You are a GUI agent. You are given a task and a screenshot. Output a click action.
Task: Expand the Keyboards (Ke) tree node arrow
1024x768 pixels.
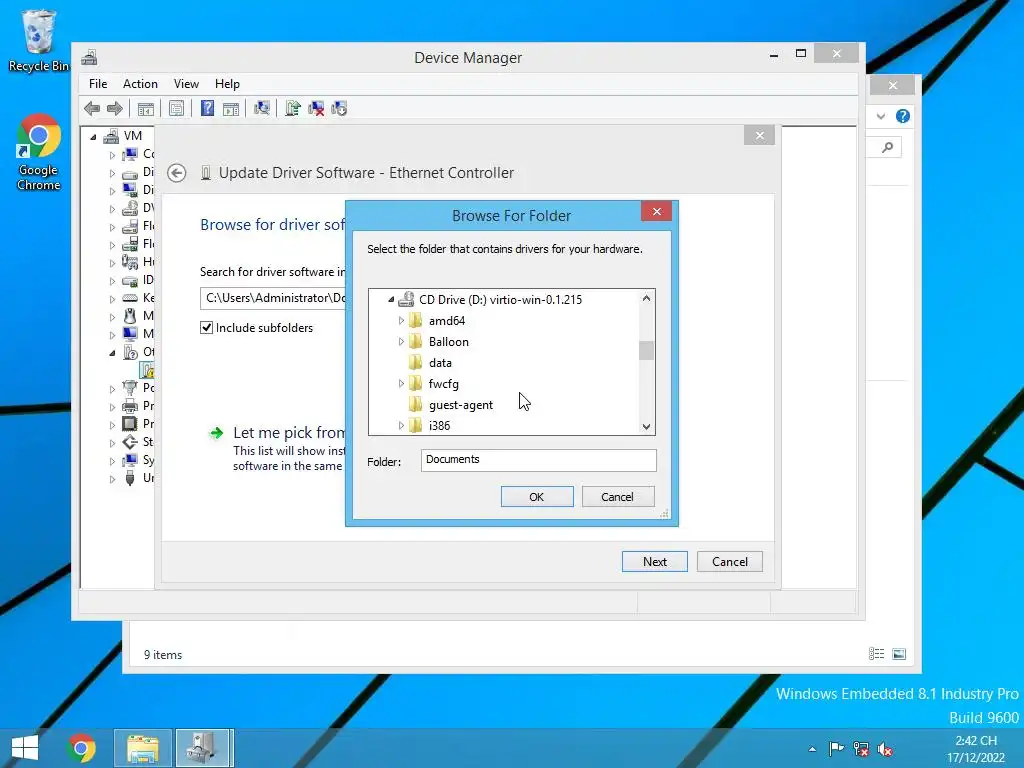112,298
